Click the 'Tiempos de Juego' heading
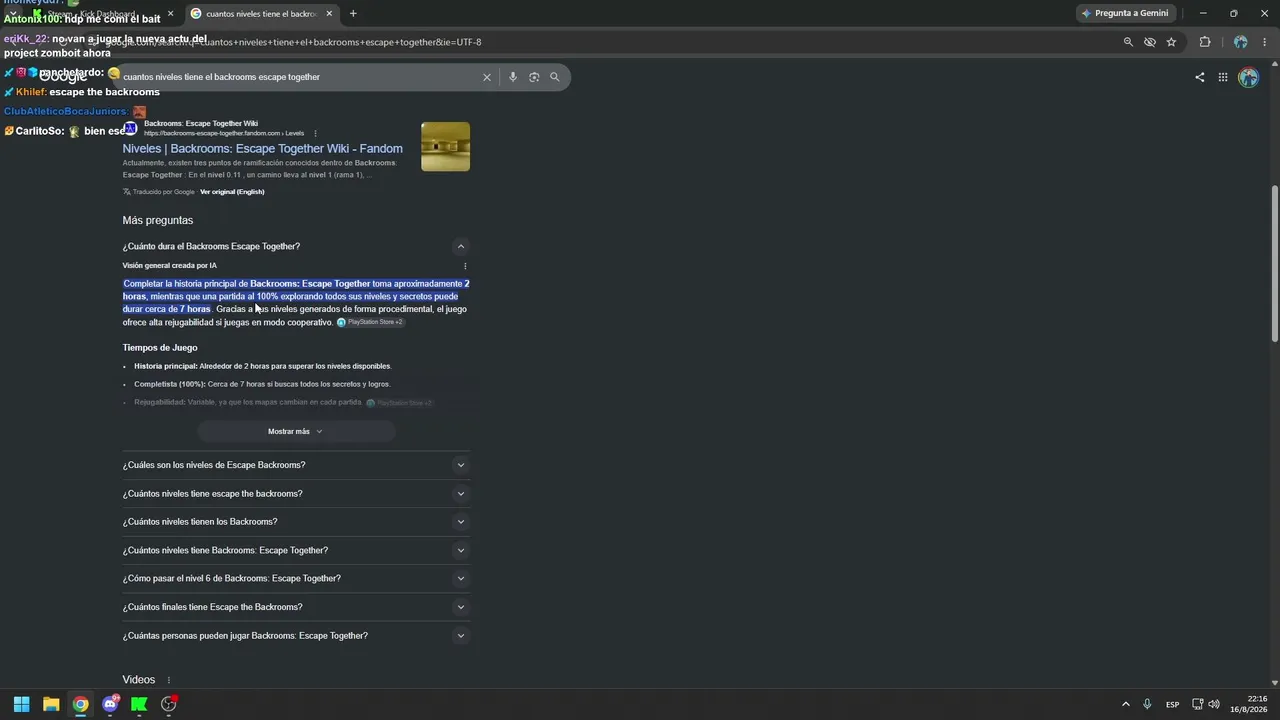The image size is (1280, 720). [160, 348]
